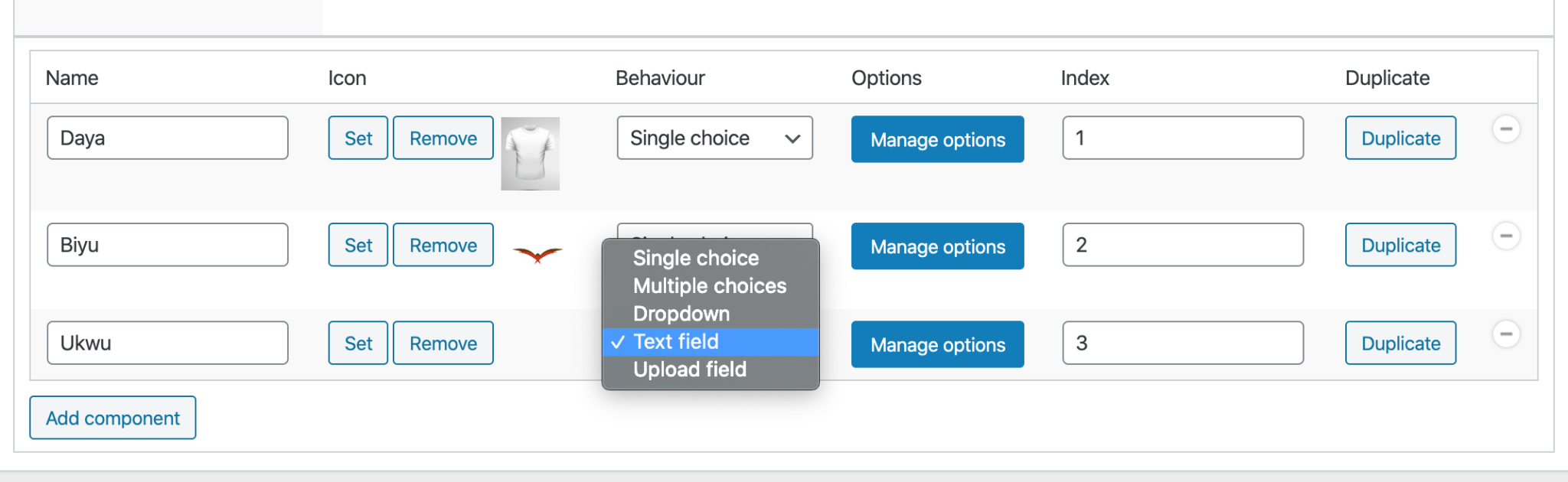This screenshot has height=482, width=1568.
Task: Focus the Biyu name input field
Action: coord(168,245)
